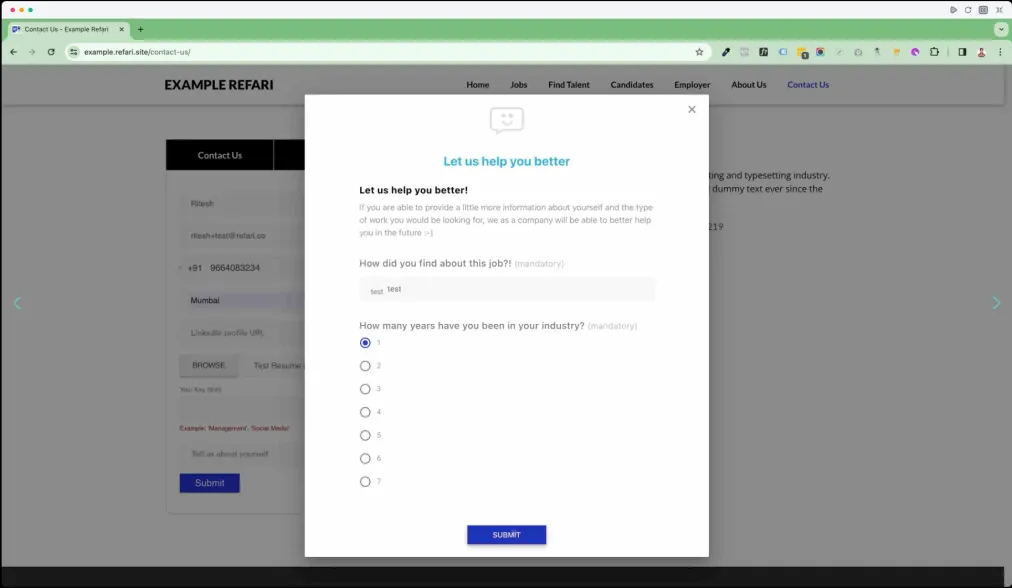Open the orange shop extension icon

pos(896,52)
